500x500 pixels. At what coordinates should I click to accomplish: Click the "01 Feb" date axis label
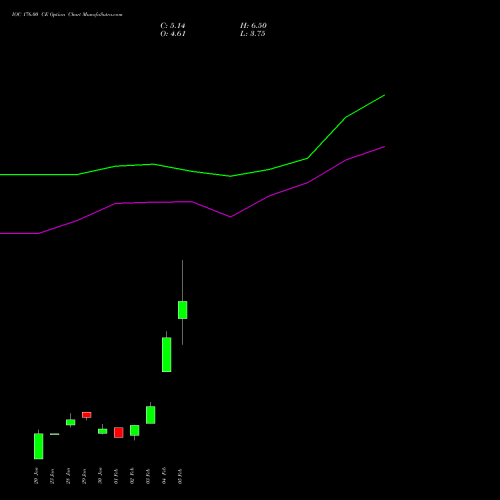[x=116, y=476]
